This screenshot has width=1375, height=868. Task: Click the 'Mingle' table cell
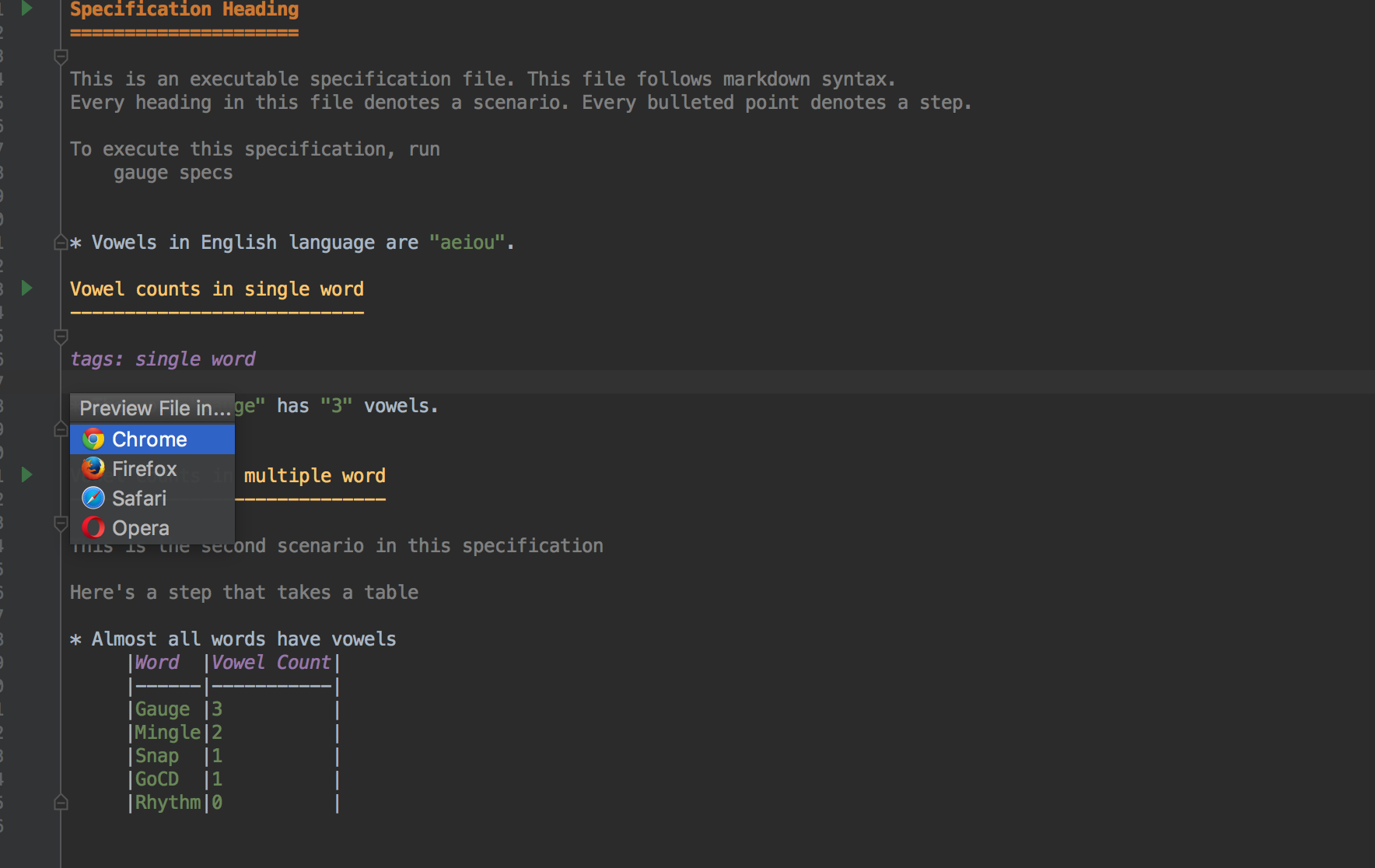[x=168, y=733]
